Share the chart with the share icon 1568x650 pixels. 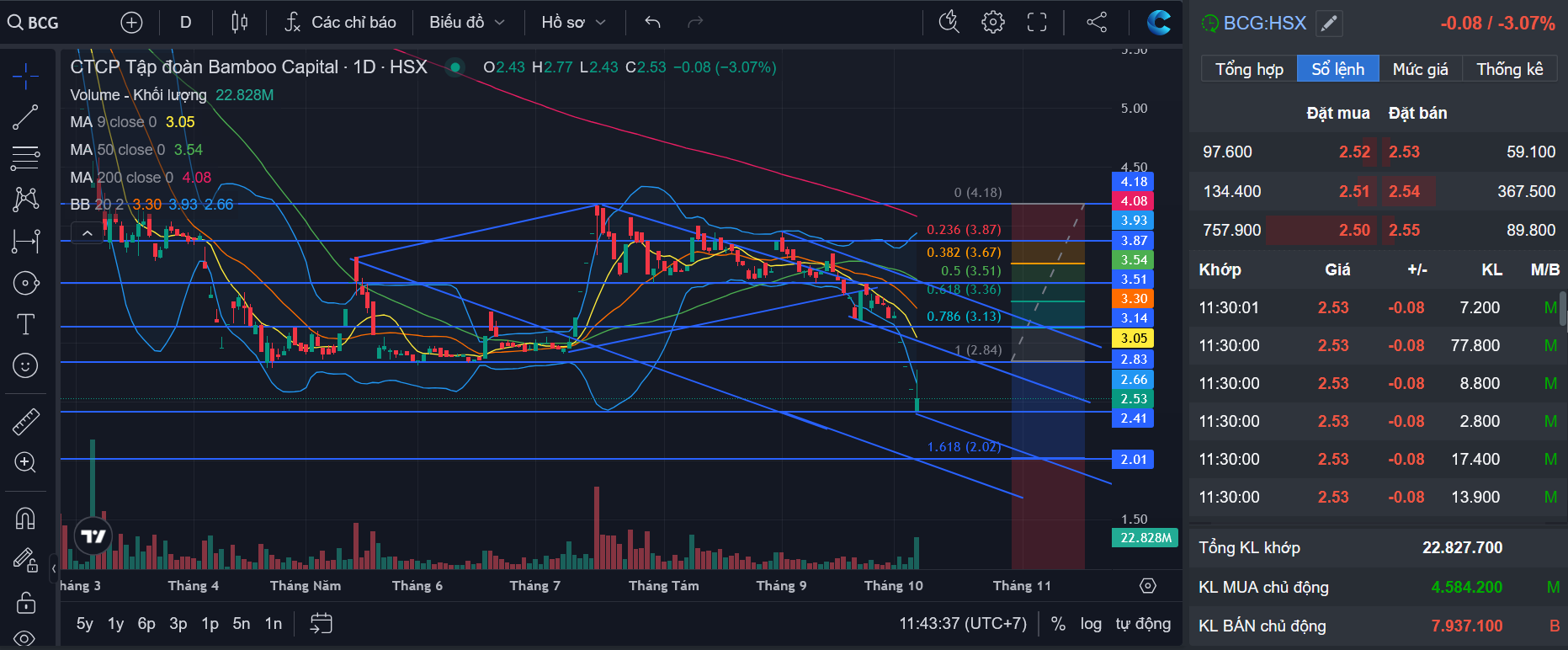1097,23
